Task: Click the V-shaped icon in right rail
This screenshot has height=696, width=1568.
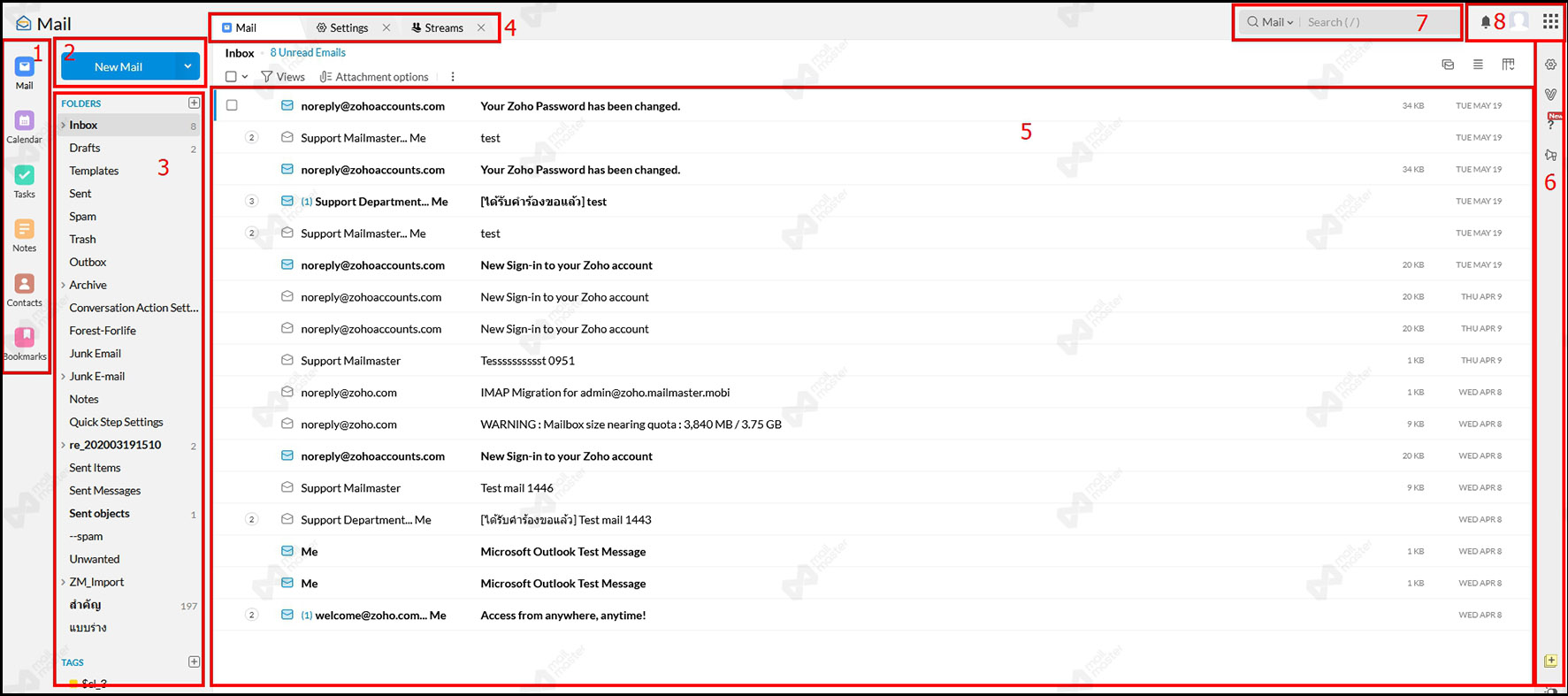Action: (1550, 94)
